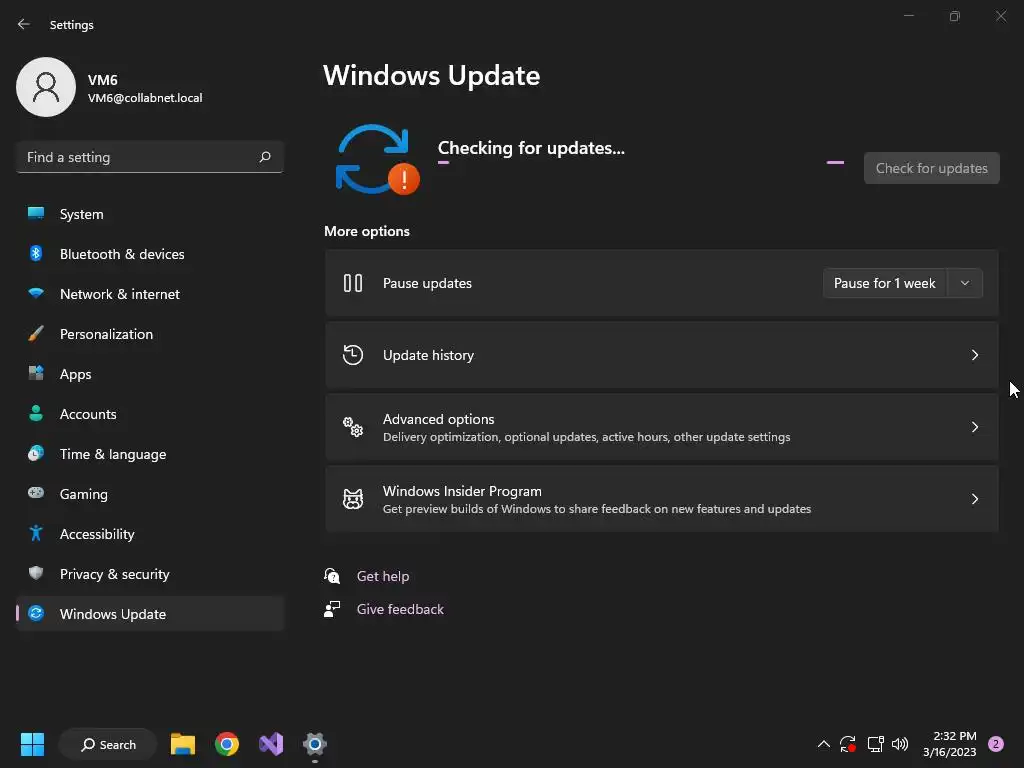Click the Advanced options gears icon
Image resolution: width=1024 pixels, height=768 pixels.
tap(353, 426)
